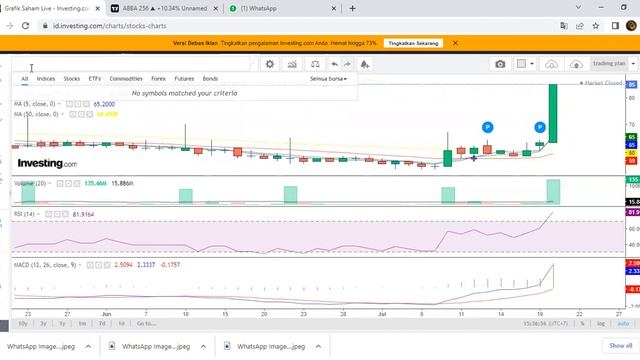The width and height of the screenshot is (640, 360).
Task: Click the second P marker near 19
Action: (540, 127)
